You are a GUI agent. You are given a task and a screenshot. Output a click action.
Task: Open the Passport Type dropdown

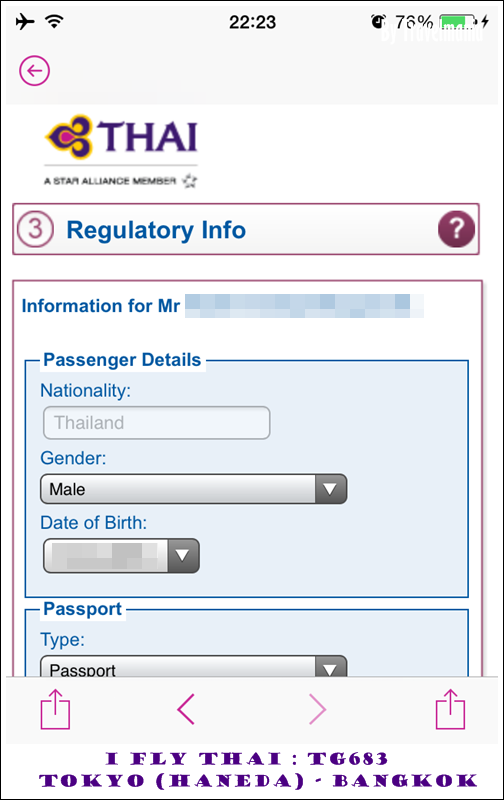(x=194, y=666)
